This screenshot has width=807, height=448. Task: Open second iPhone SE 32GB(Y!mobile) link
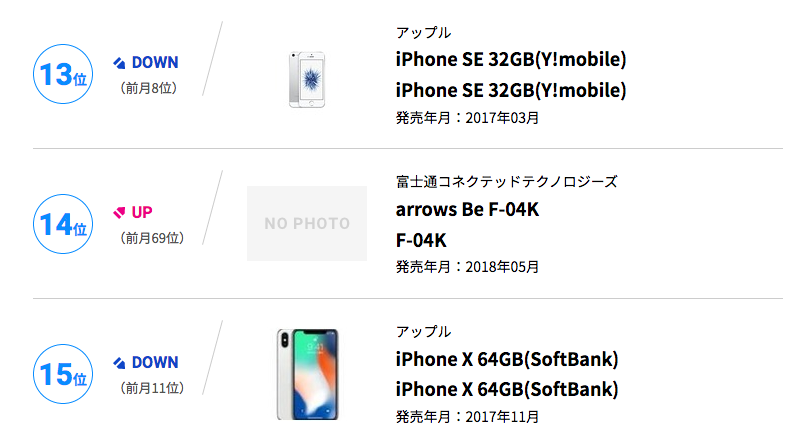[511, 90]
